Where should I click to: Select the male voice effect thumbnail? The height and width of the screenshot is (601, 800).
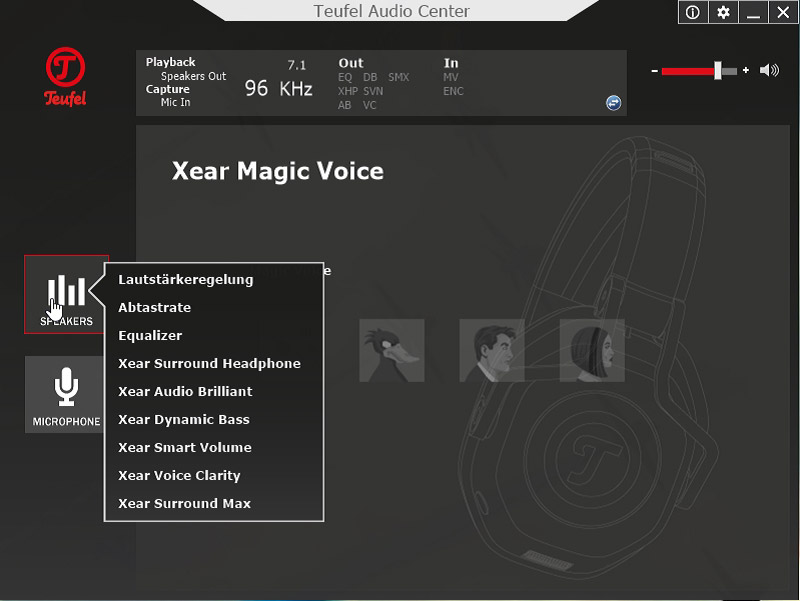(x=492, y=350)
